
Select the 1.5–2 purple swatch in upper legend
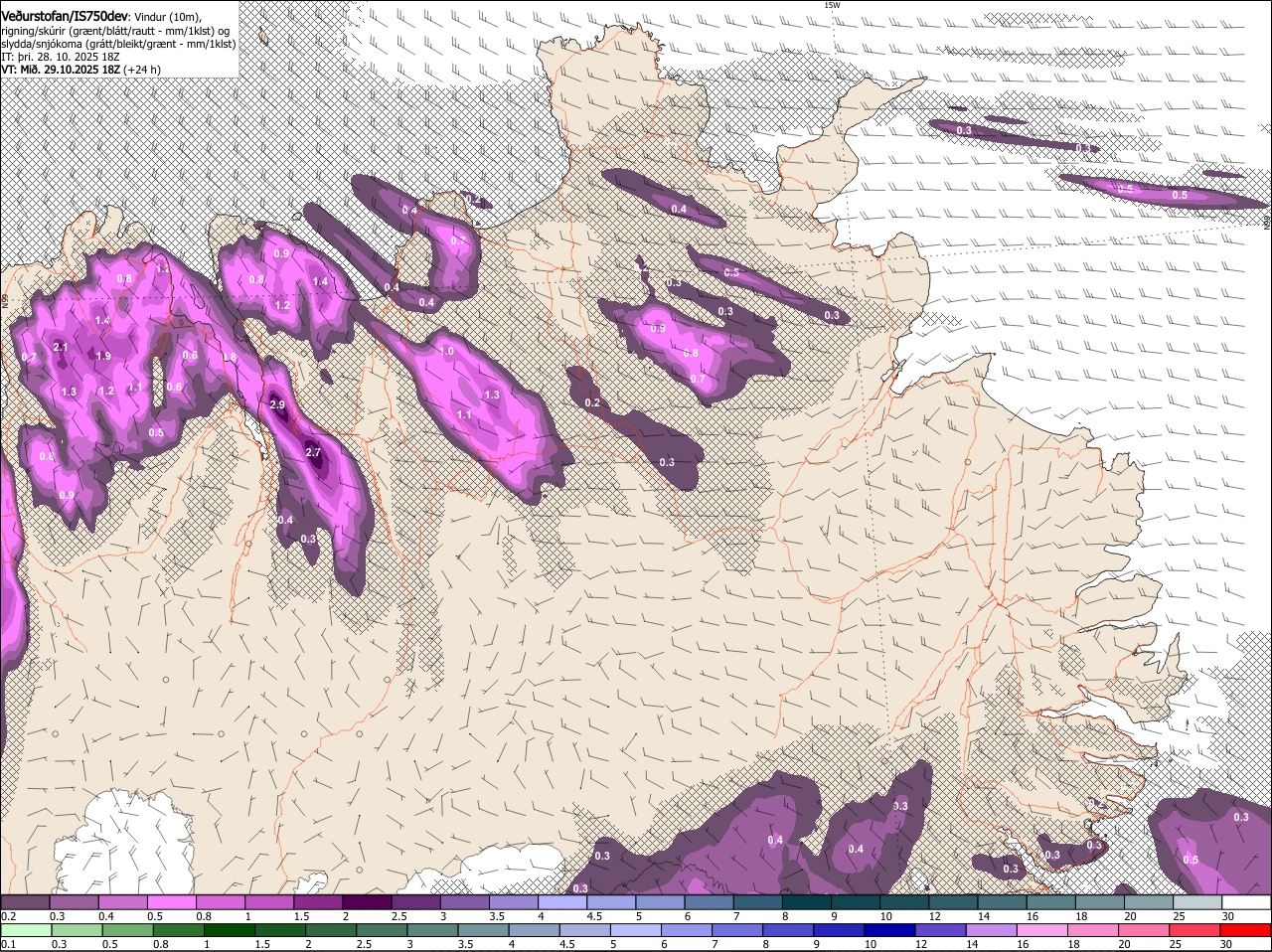[318, 902]
